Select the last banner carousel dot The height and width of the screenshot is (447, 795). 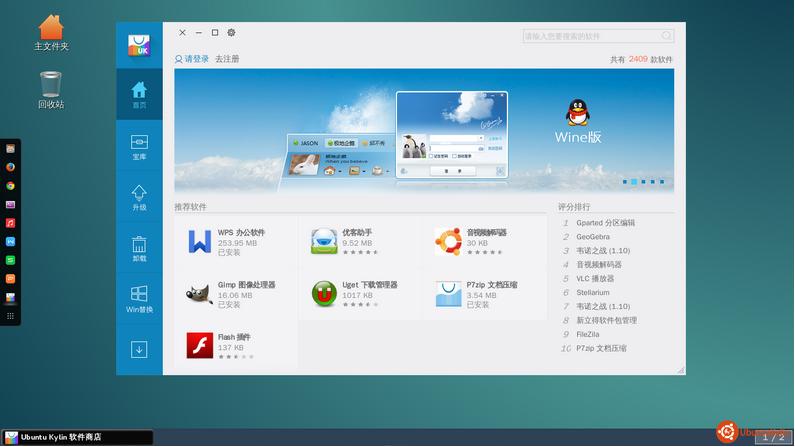tap(661, 182)
